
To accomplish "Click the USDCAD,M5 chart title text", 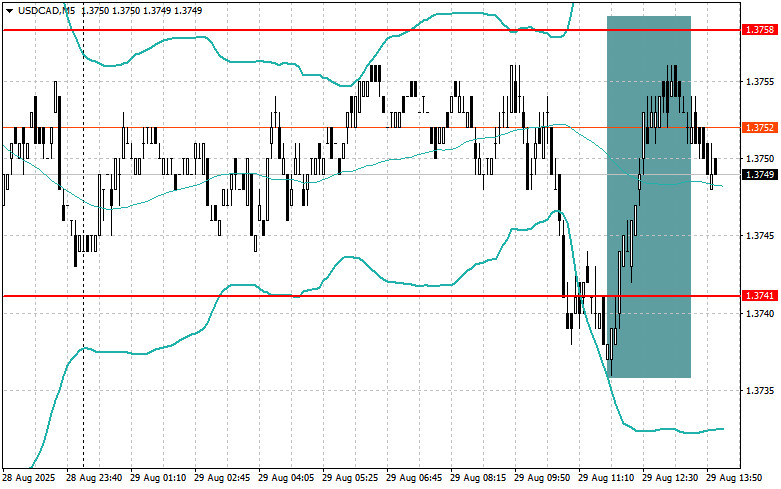I will tap(47, 10).
